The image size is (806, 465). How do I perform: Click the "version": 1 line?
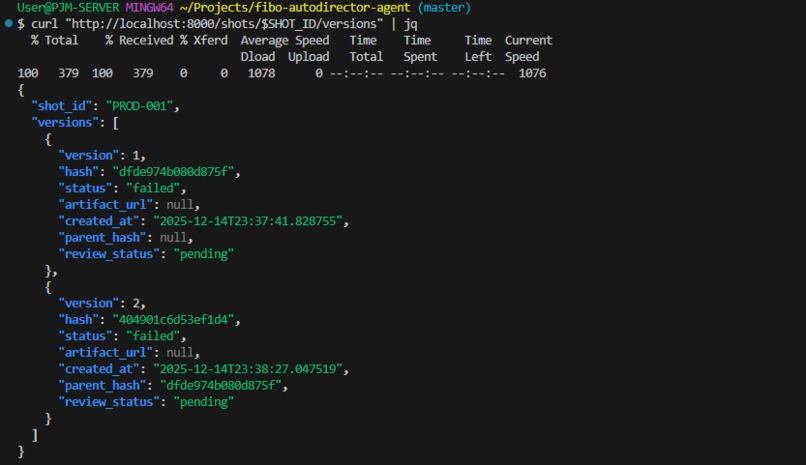coord(102,155)
